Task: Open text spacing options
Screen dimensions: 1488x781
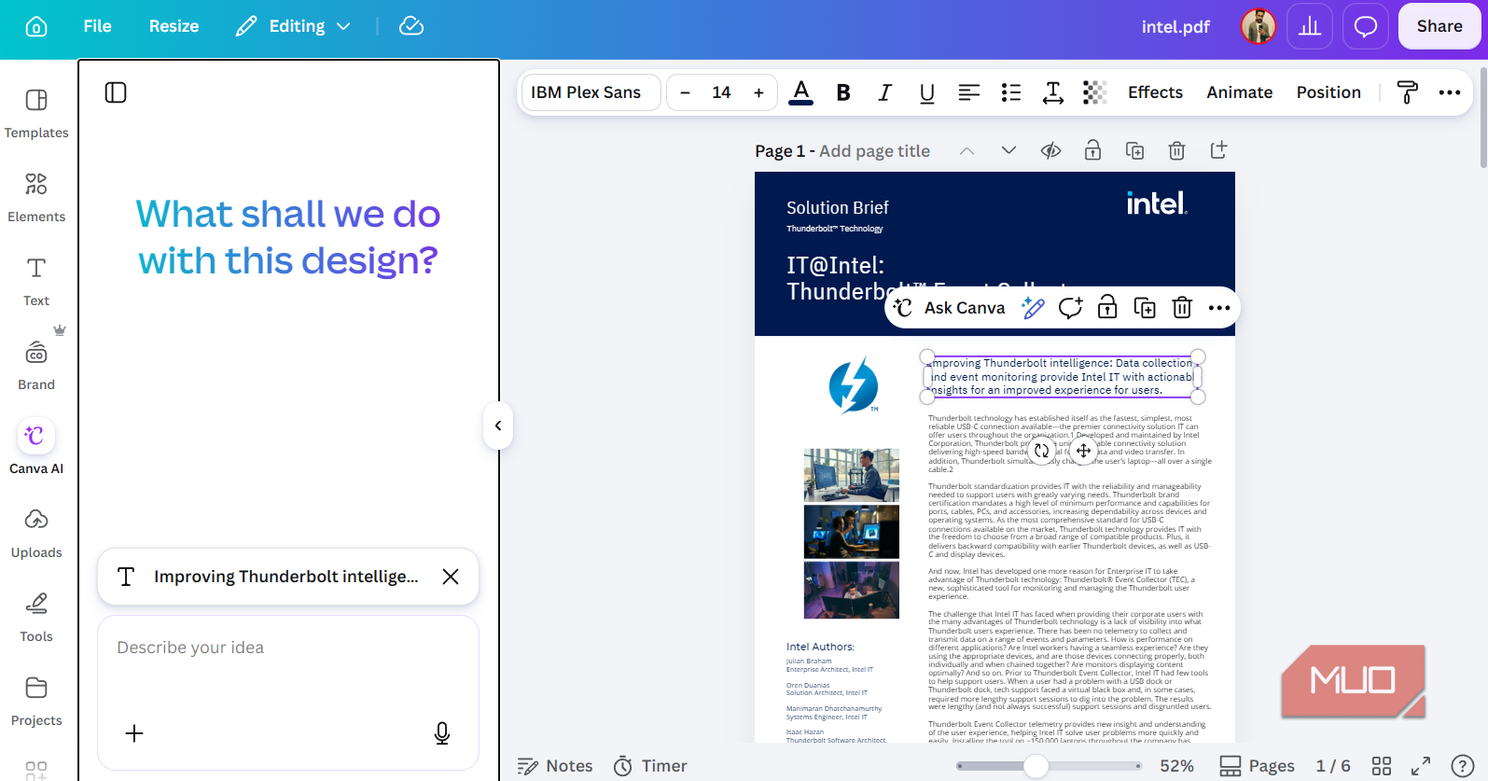Action: (1053, 92)
